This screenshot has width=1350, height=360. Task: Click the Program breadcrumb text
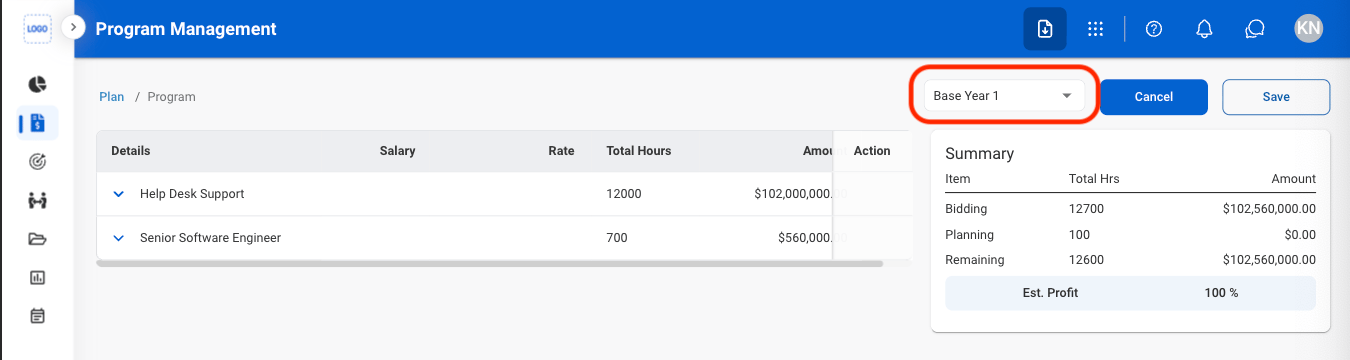coord(172,97)
